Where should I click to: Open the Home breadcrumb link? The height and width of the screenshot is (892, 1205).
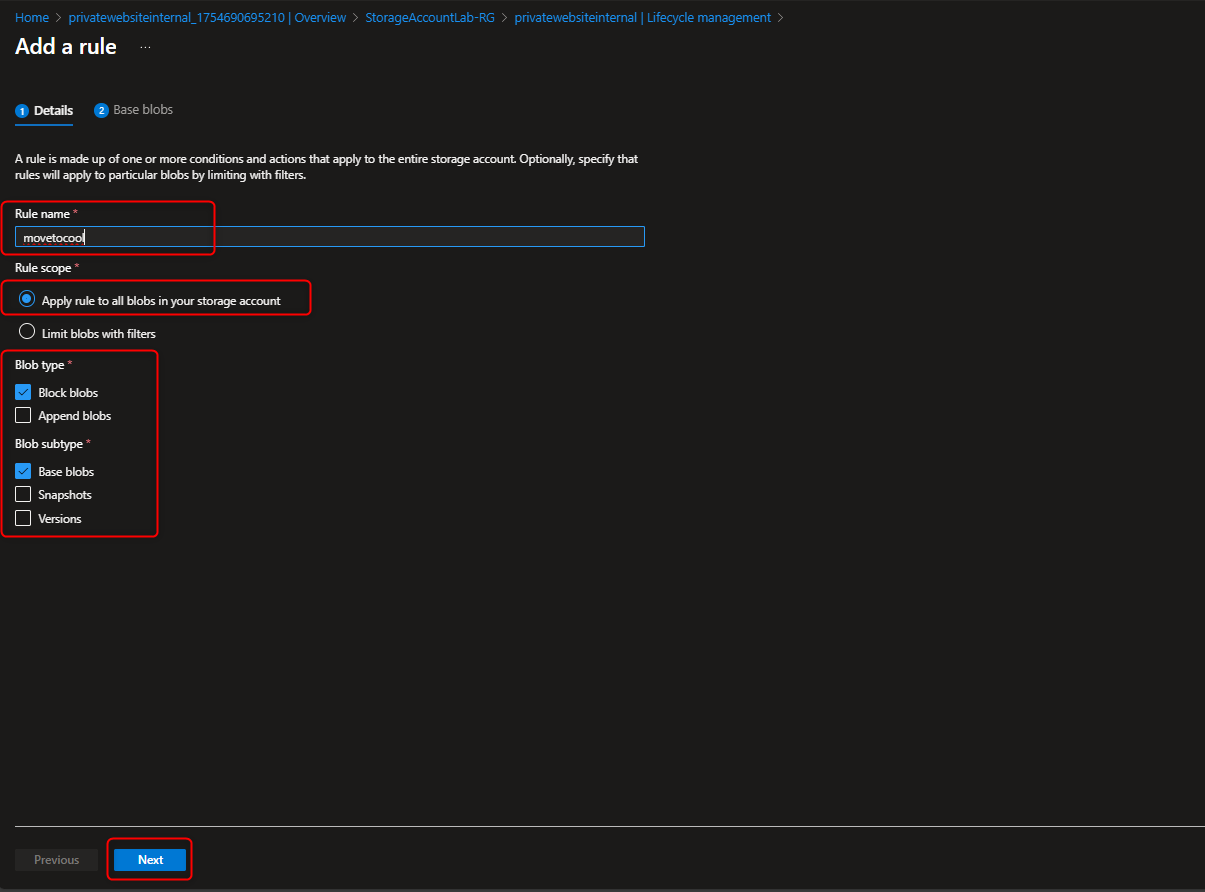click(31, 17)
